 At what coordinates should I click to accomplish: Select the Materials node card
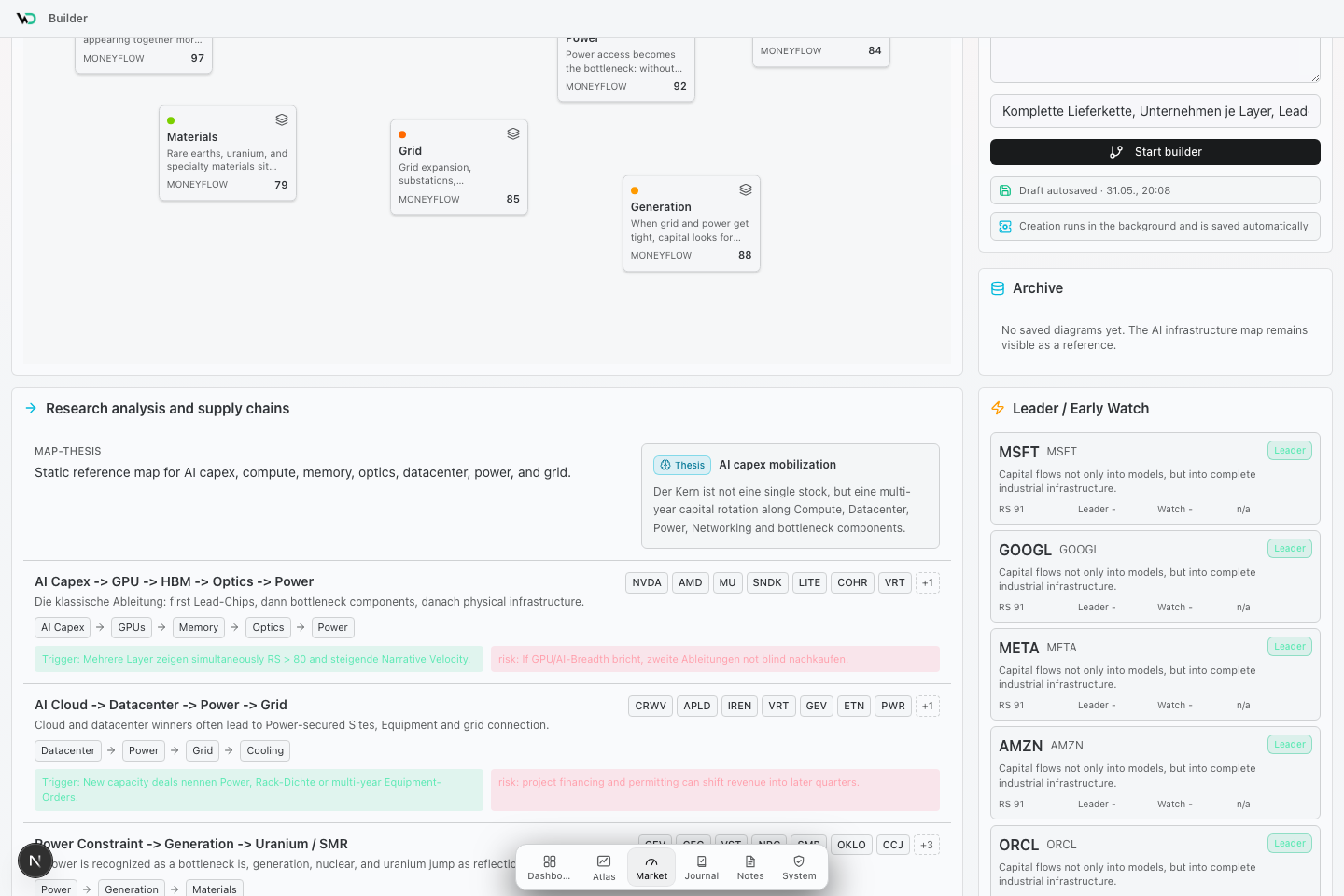pyautogui.click(x=228, y=153)
